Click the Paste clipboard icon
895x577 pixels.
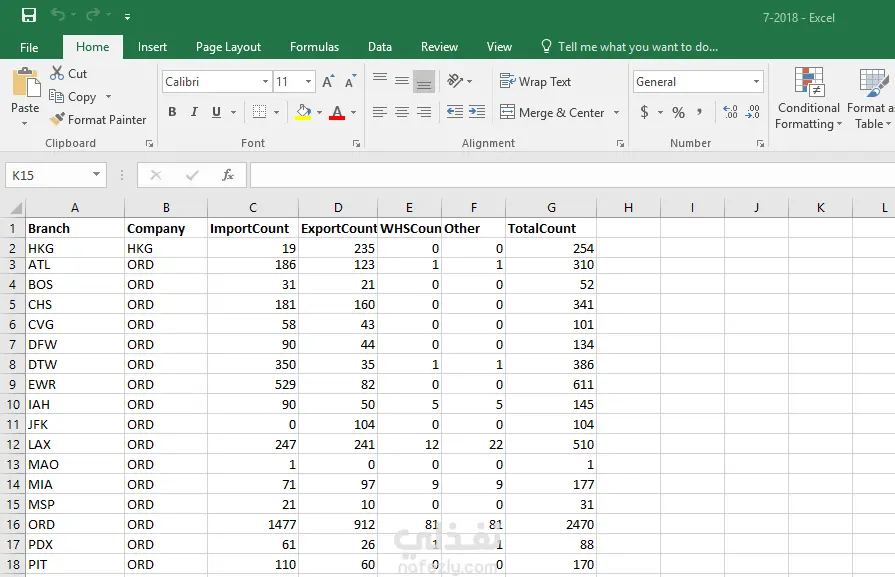[26, 83]
